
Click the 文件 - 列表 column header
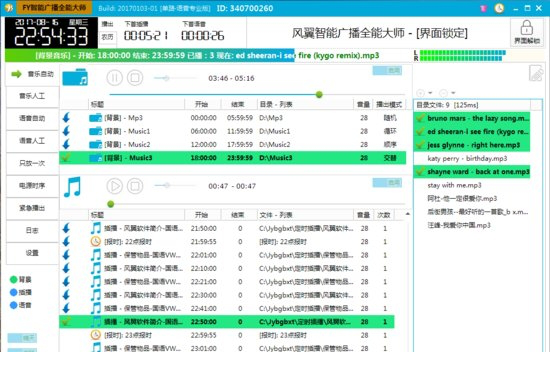(305, 215)
